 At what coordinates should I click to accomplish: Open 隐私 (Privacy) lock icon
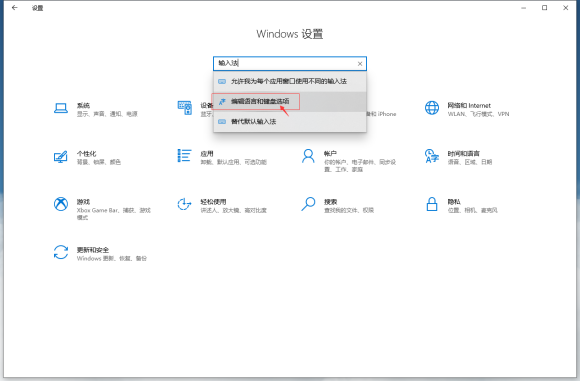tap(432, 204)
